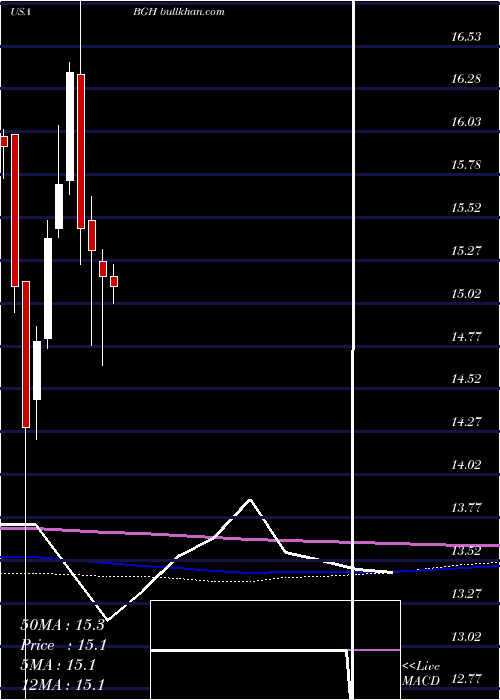
Task: Click the tallest red candlestick near 16.28
Action: (81, 151)
